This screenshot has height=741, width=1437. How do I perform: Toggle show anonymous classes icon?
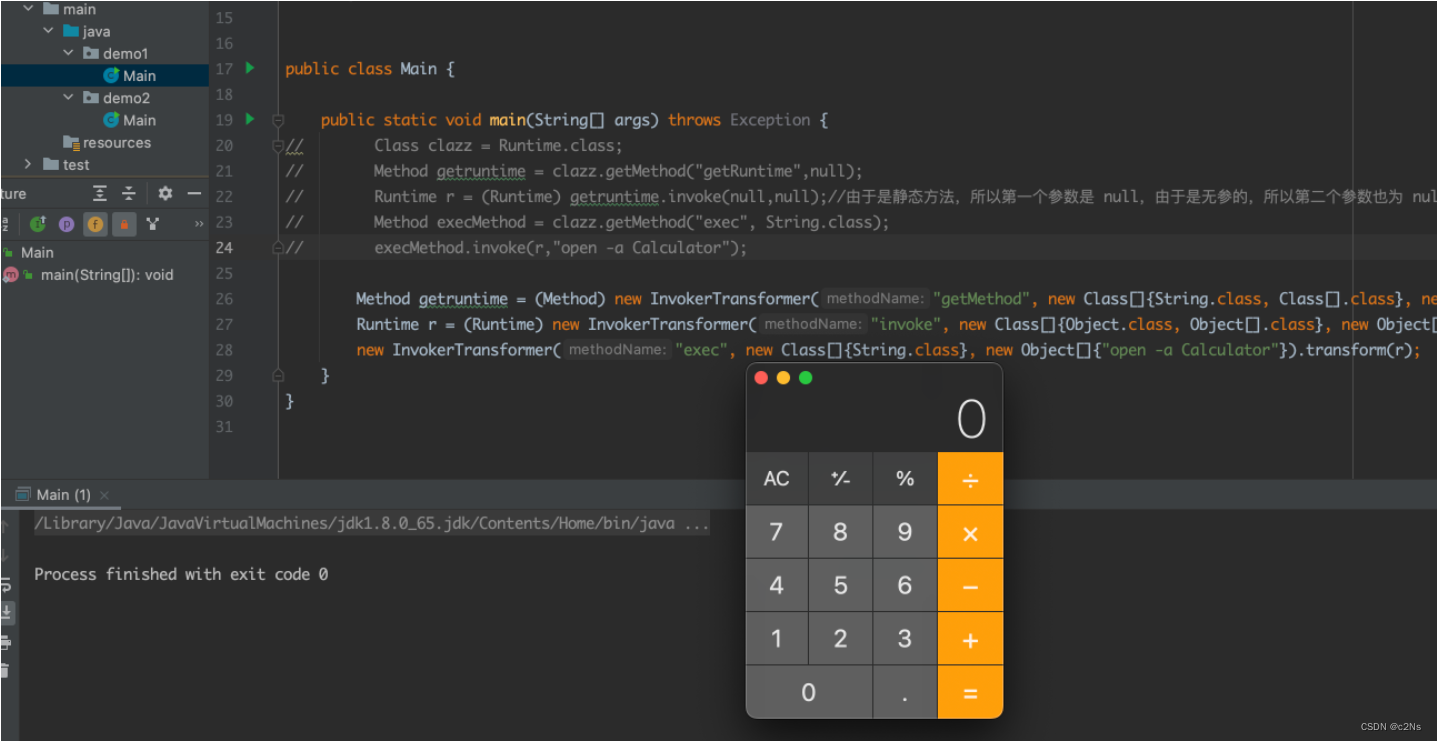[152, 224]
